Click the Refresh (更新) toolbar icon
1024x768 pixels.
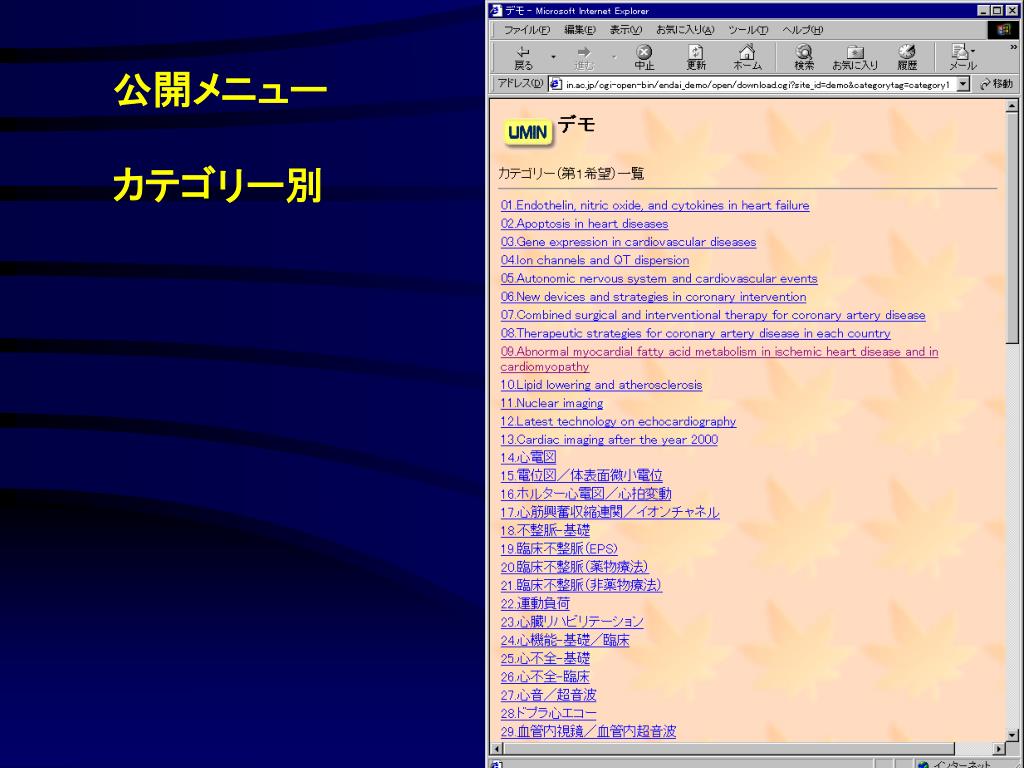tap(696, 57)
